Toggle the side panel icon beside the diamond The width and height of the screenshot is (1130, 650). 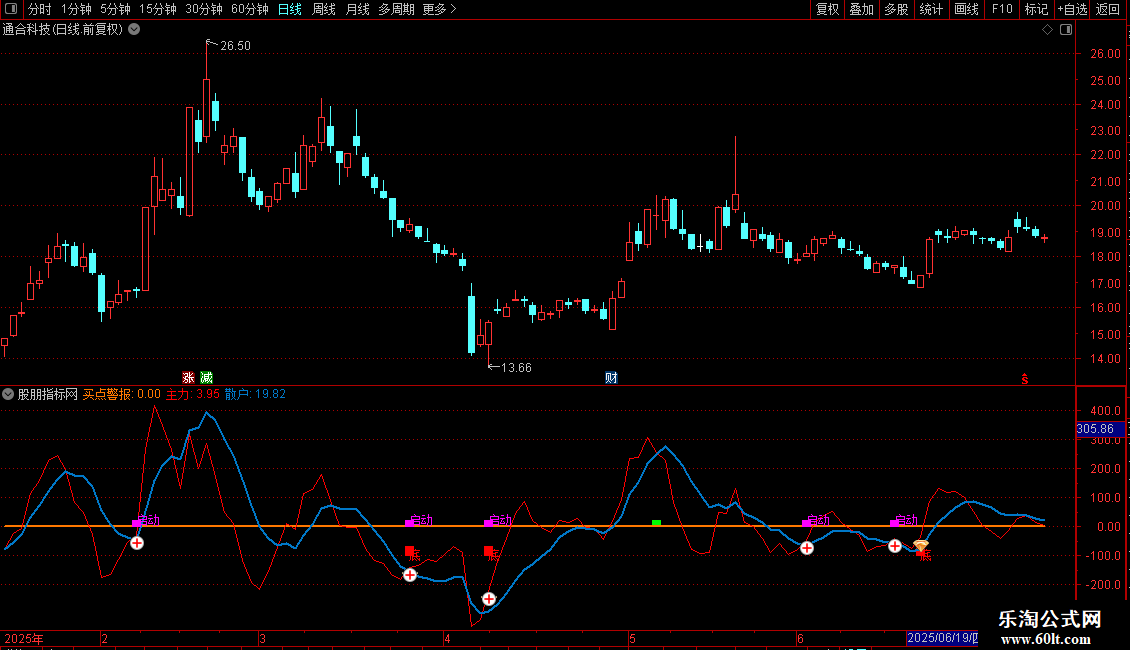click(x=1064, y=30)
